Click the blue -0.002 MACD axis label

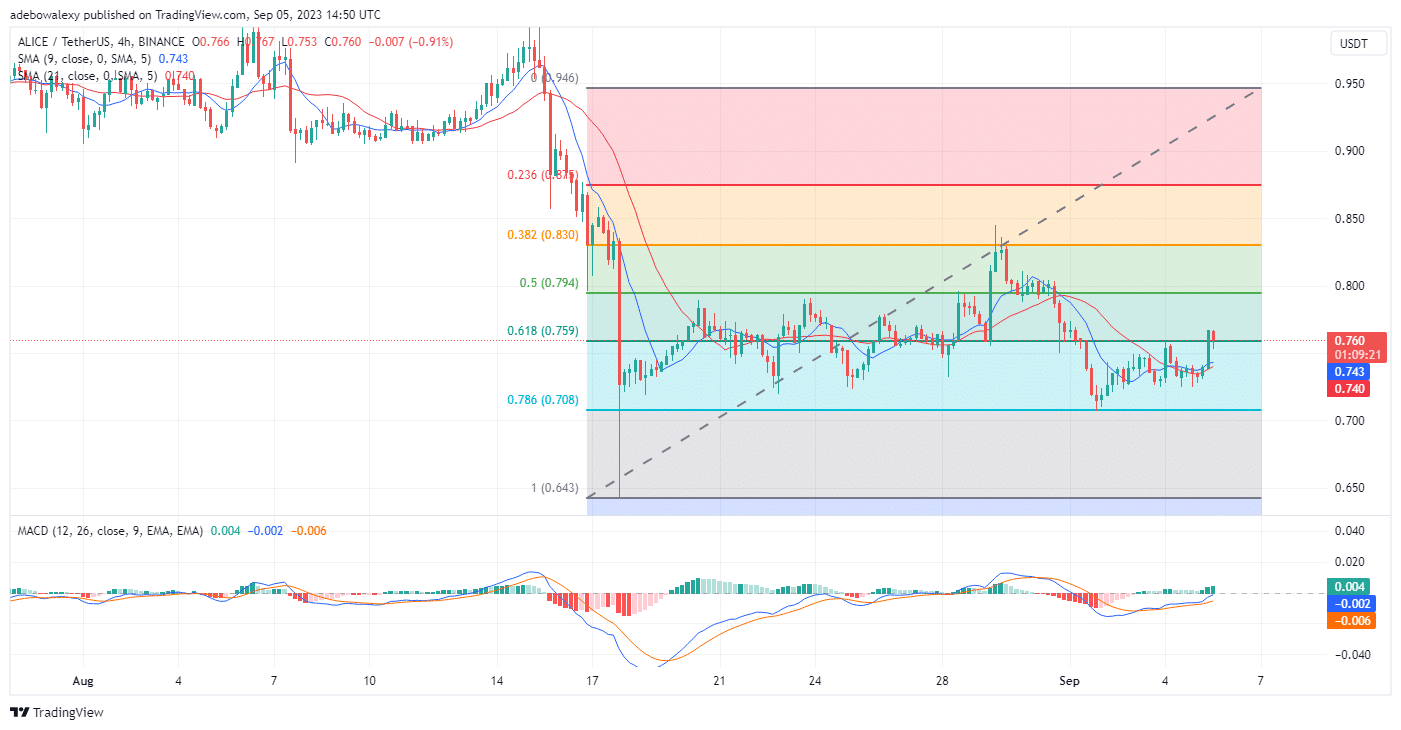pyautogui.click(x=1351, y=604)
